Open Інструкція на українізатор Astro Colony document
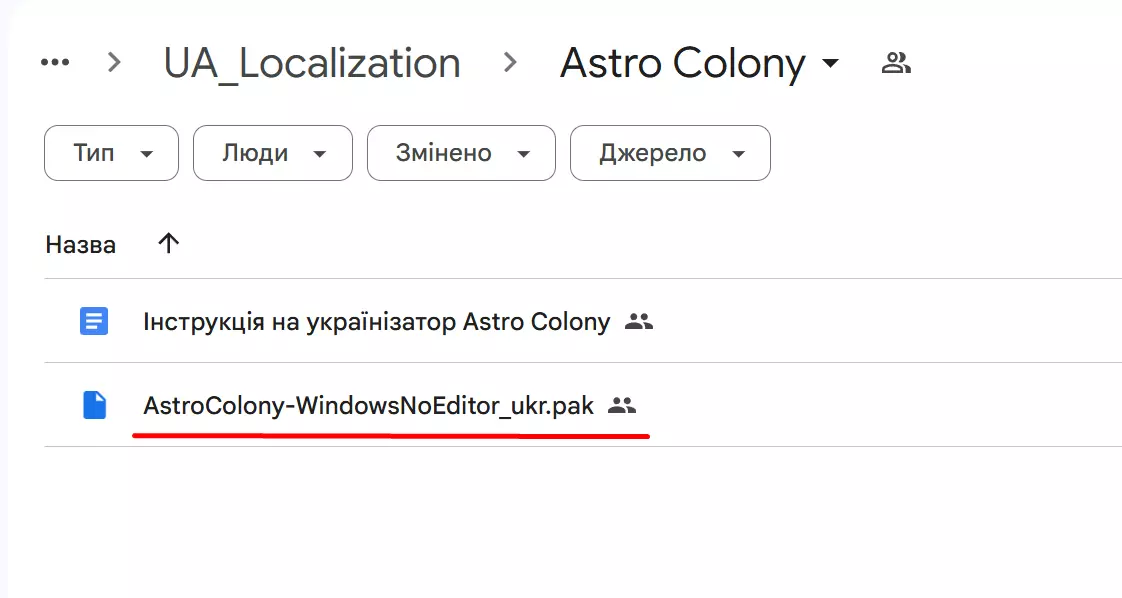This screenshot has width=1122, height=598. tap(376, 322)
